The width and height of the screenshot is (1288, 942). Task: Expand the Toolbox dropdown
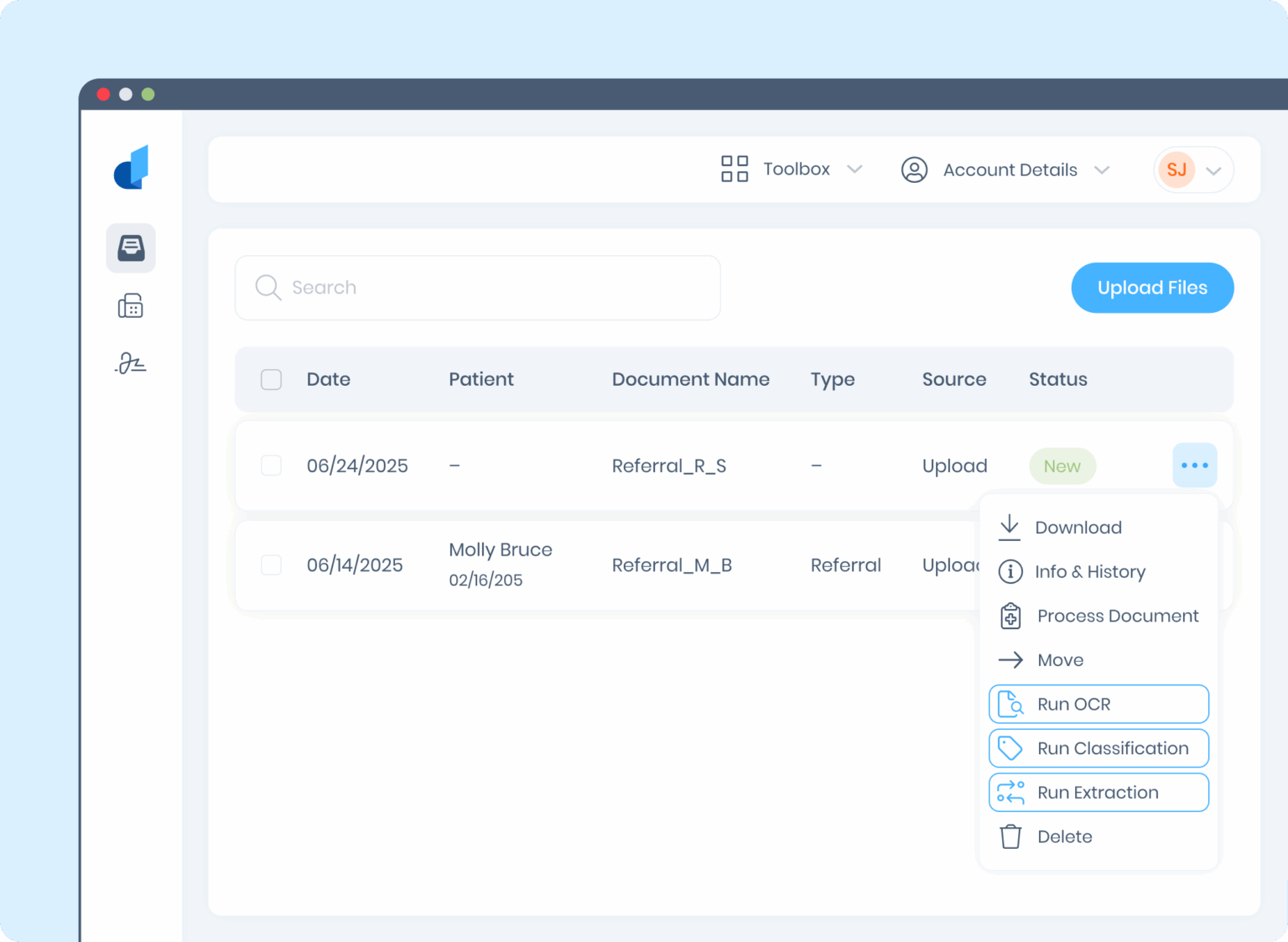(855, 169)
